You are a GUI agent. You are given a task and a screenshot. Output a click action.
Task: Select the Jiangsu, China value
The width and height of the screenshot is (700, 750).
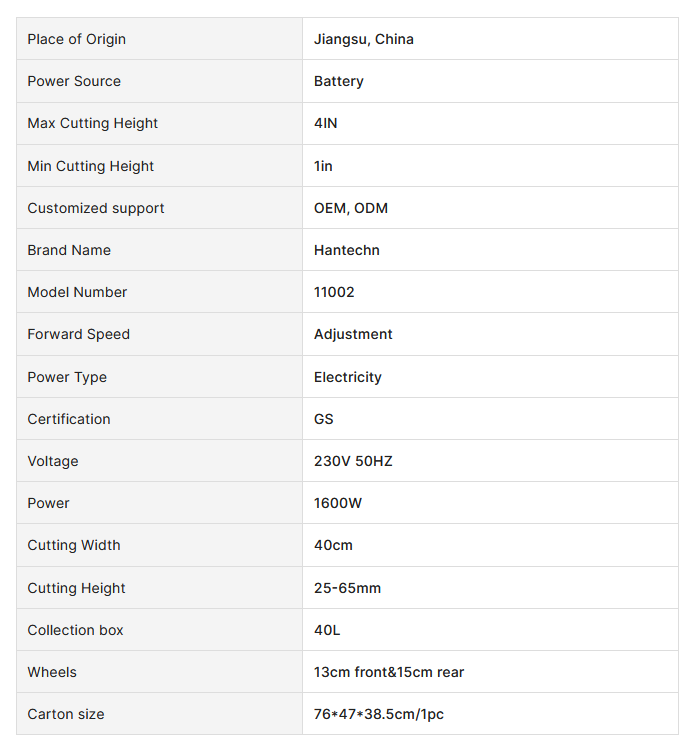[x=363, y=39]
